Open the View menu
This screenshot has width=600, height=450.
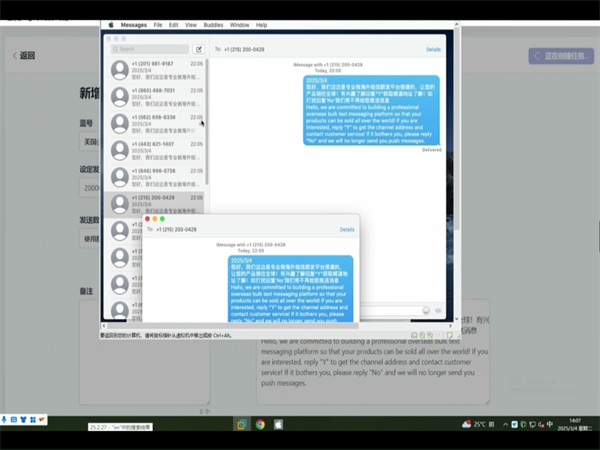[x=190, y=24]
